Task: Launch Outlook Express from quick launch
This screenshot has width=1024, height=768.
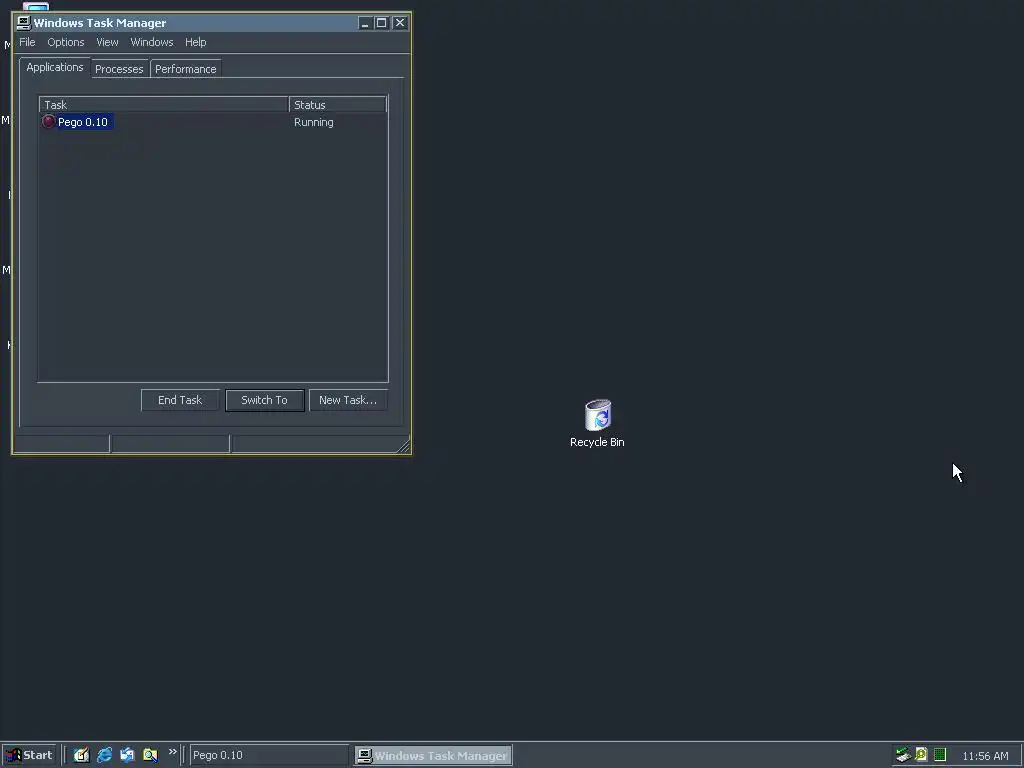Action: click(127, 755)
